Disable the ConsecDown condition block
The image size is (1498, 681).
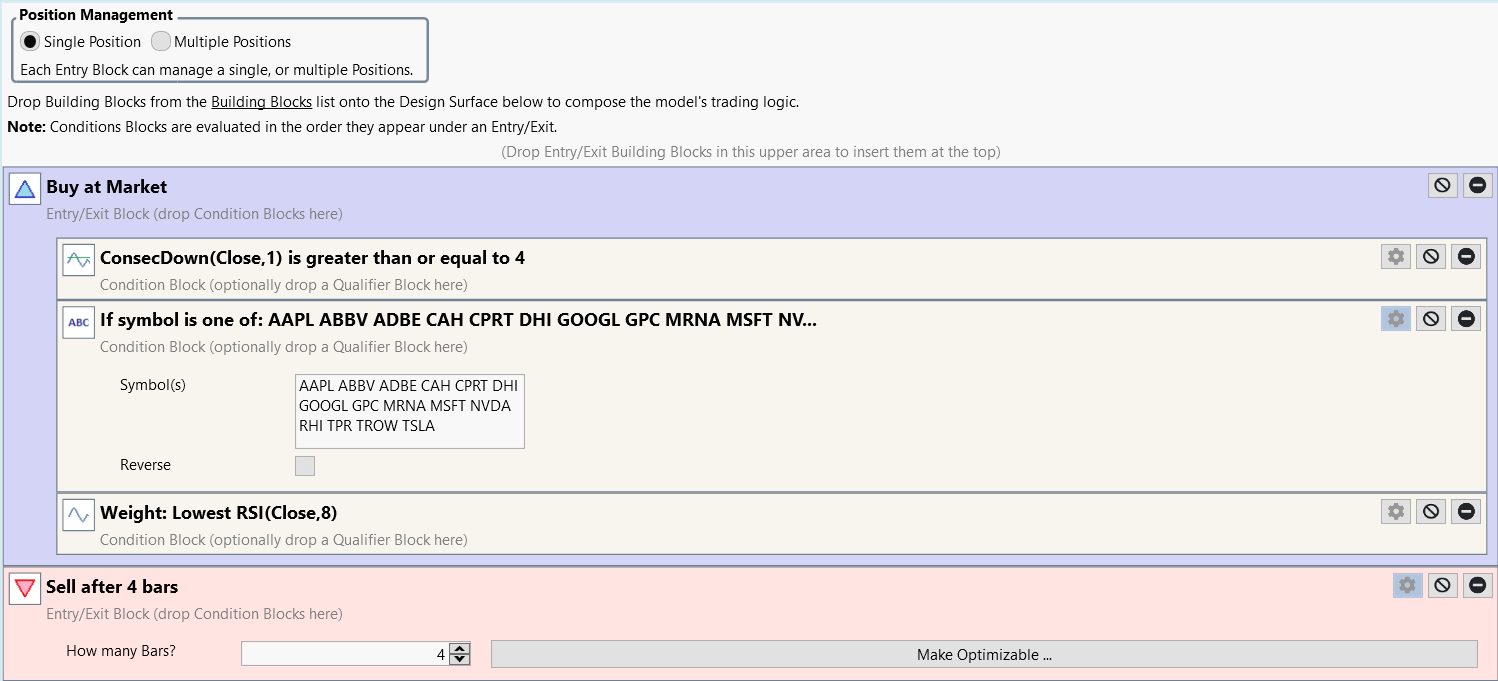pos(1431,257)
